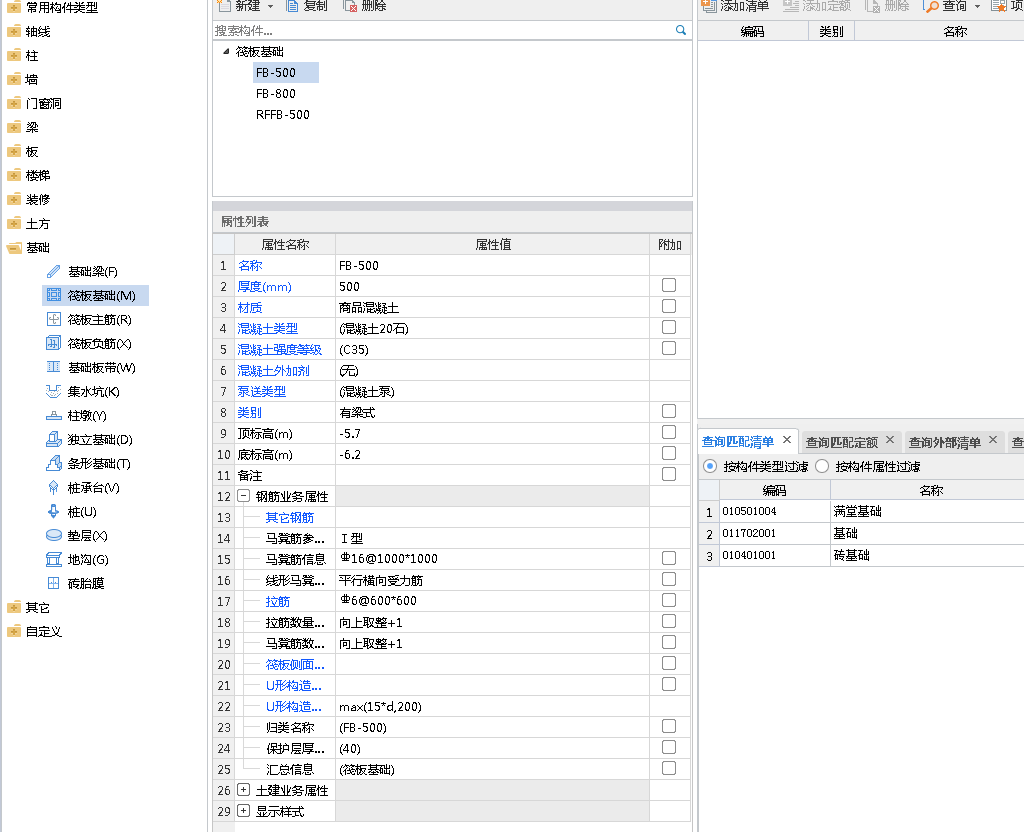
Task: Select the 垫层(X) cushion layer icon
Action: [54, 536]
